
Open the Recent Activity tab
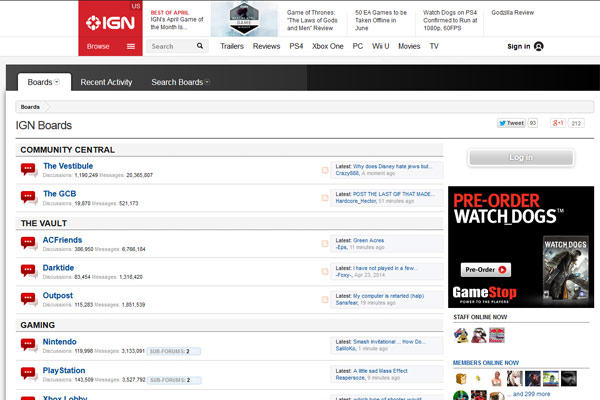point(106,82)
